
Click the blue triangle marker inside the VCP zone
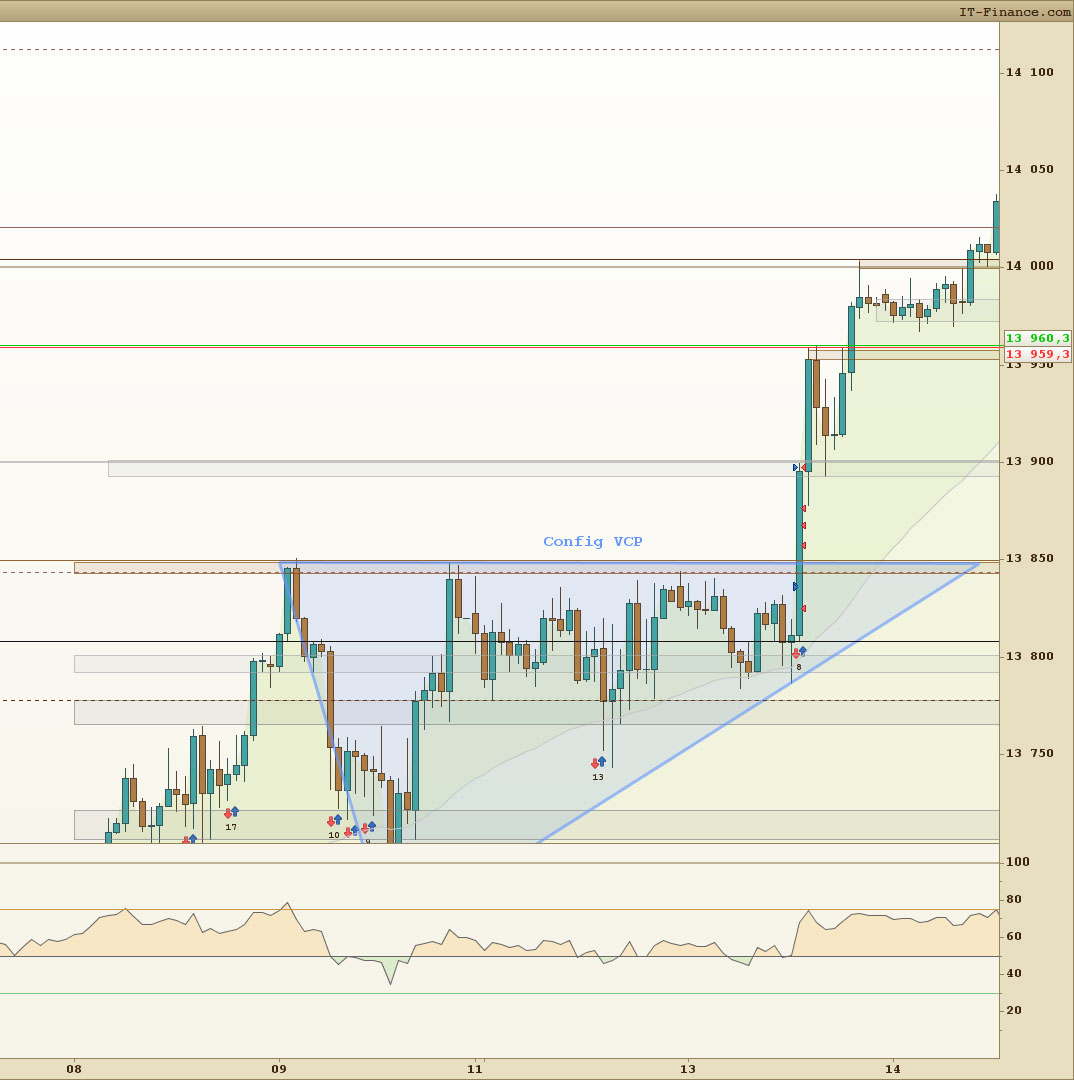(x=795, y=587)
